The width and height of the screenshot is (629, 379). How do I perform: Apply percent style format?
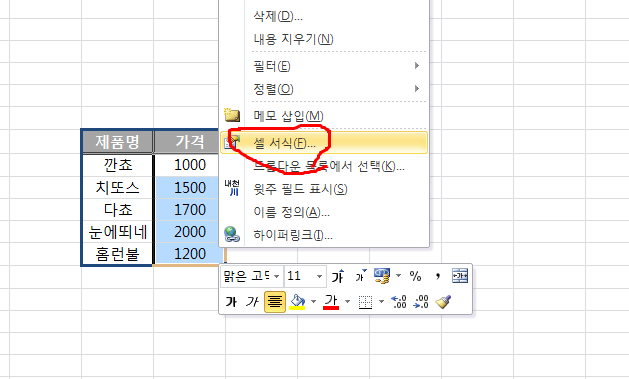point(415,276)
